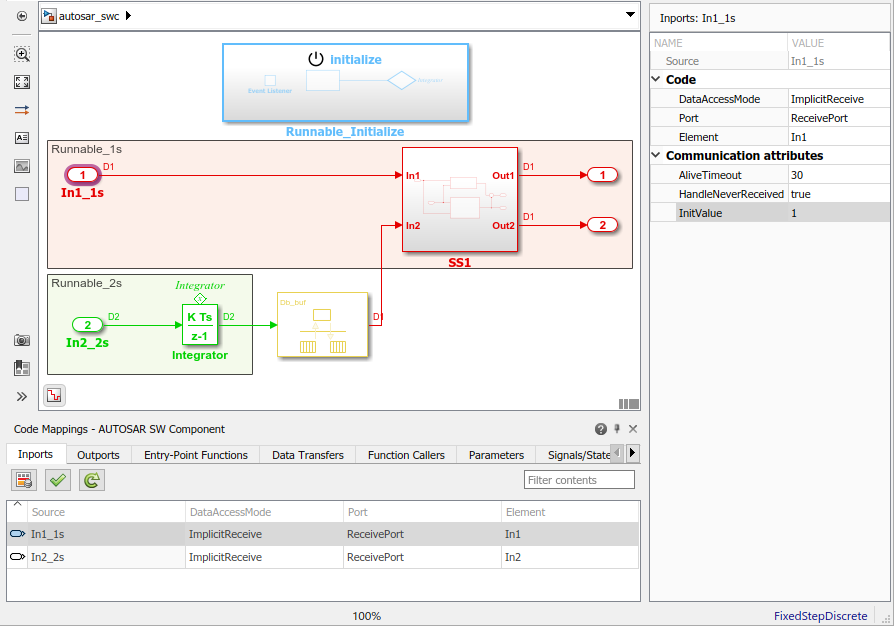Select the Initialize function block

tap(346, 83)
